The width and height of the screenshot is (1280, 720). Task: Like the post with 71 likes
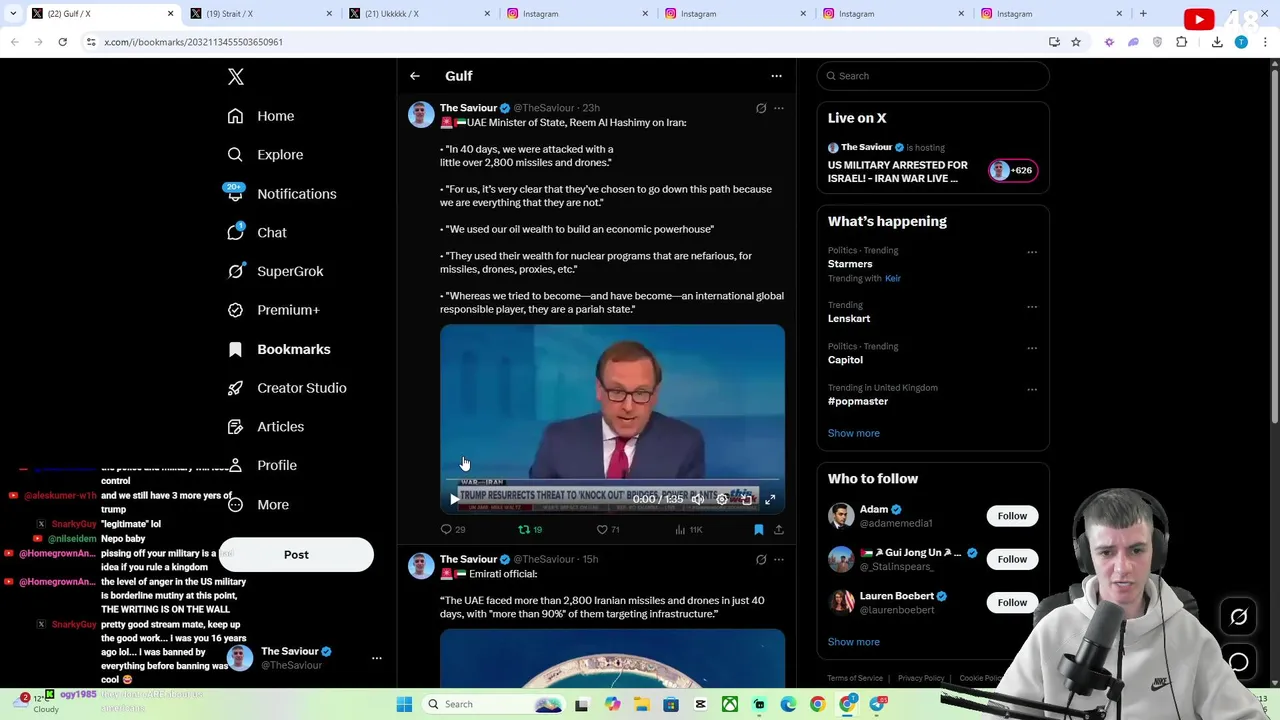coord(609,530)
